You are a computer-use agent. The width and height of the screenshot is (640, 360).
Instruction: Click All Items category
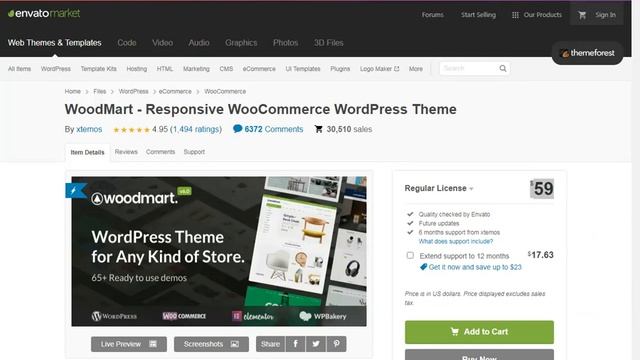point(20,69)
